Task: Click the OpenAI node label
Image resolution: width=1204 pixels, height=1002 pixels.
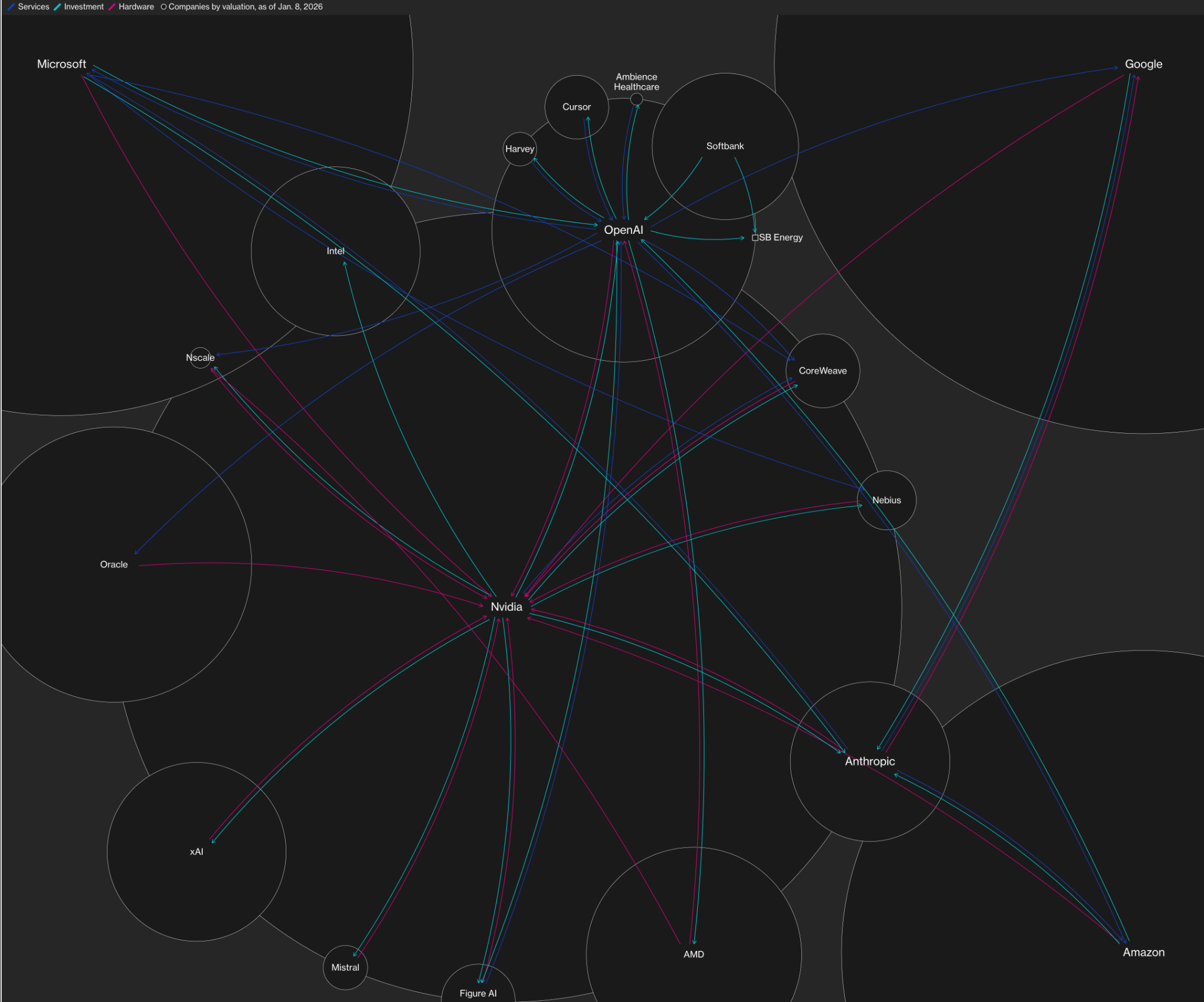Action: (623, 230)
